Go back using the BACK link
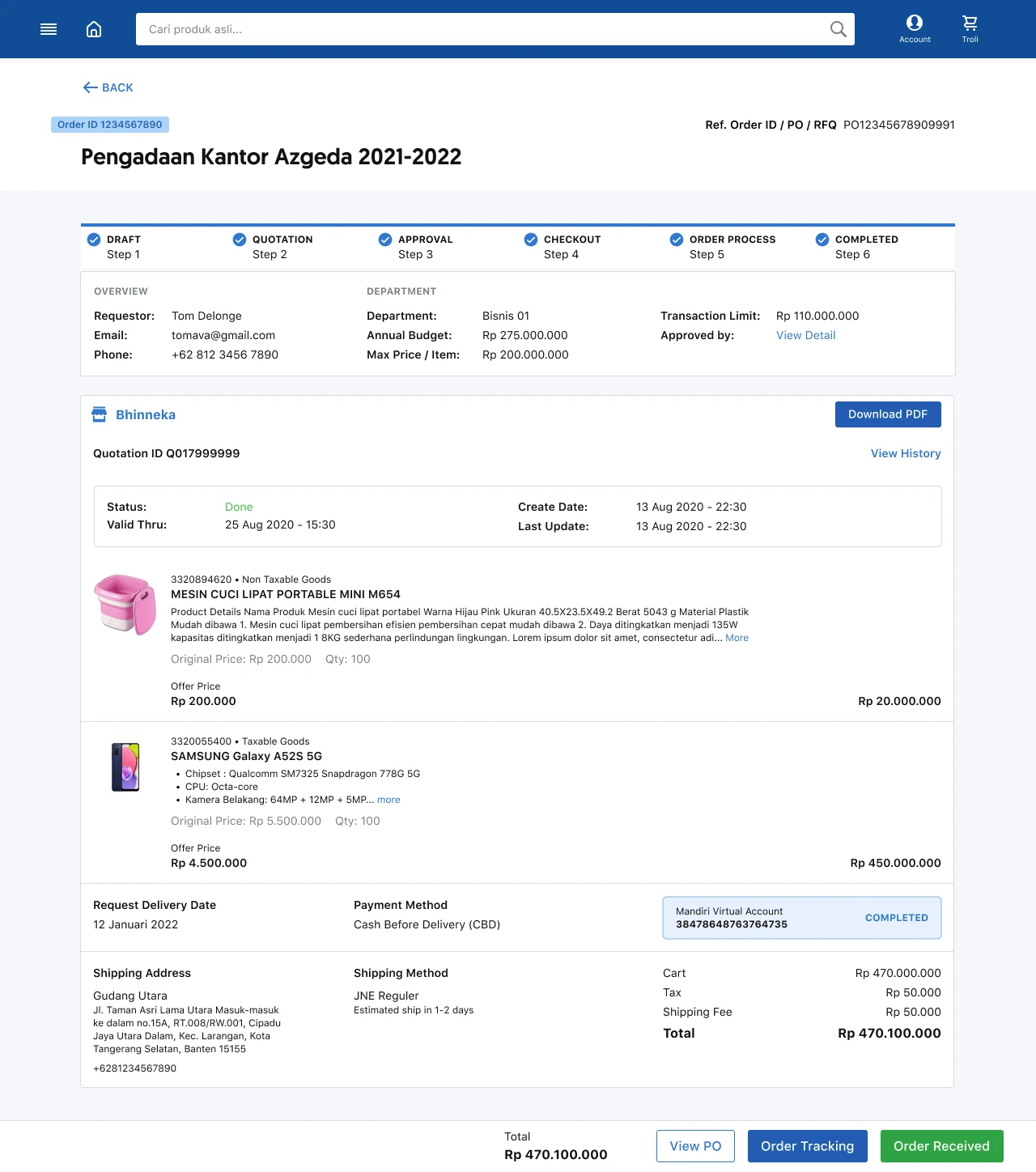 [108, 87]
